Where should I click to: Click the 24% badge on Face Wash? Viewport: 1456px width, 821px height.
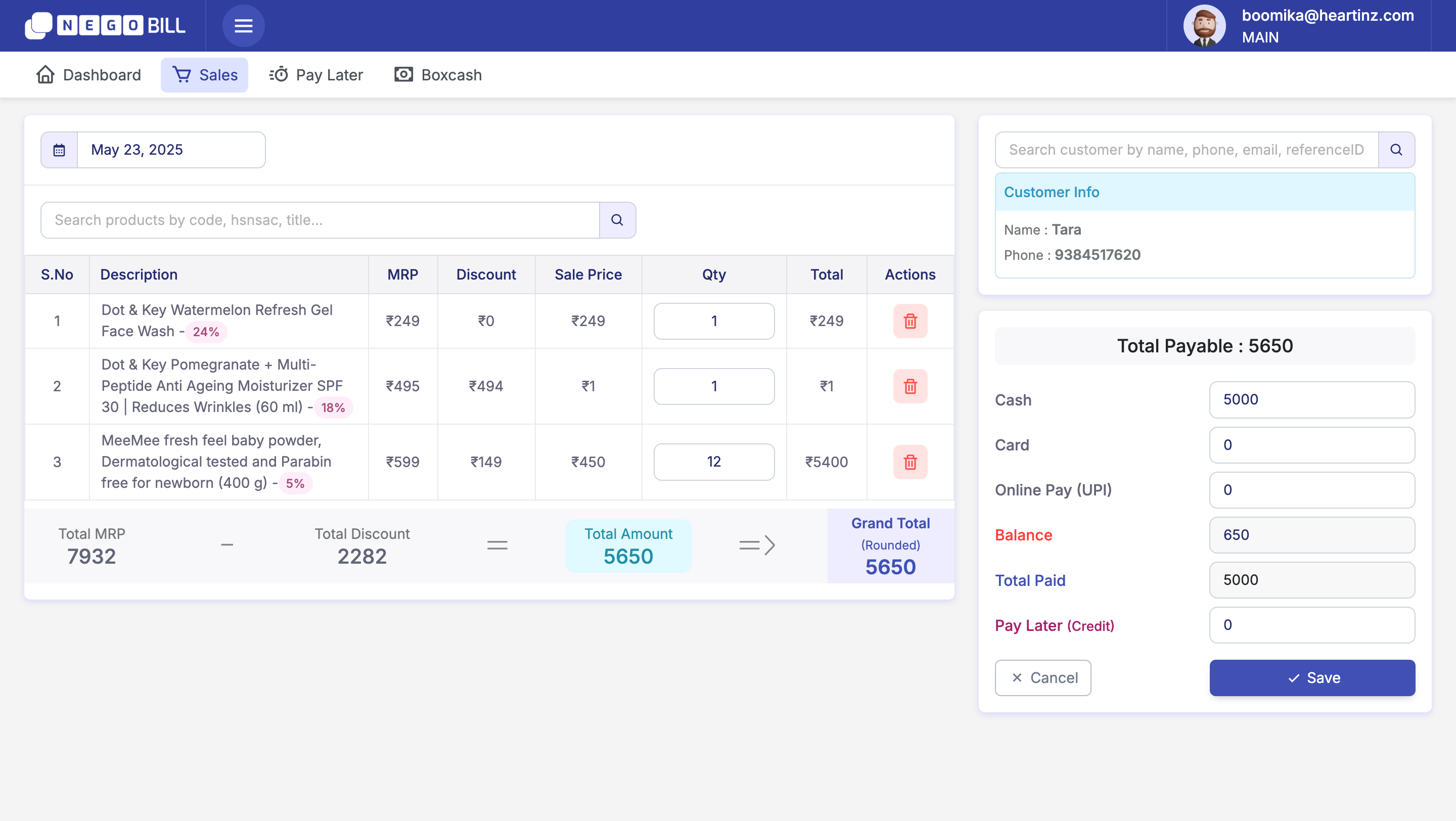pyautogui.click(x=206, y=332)
